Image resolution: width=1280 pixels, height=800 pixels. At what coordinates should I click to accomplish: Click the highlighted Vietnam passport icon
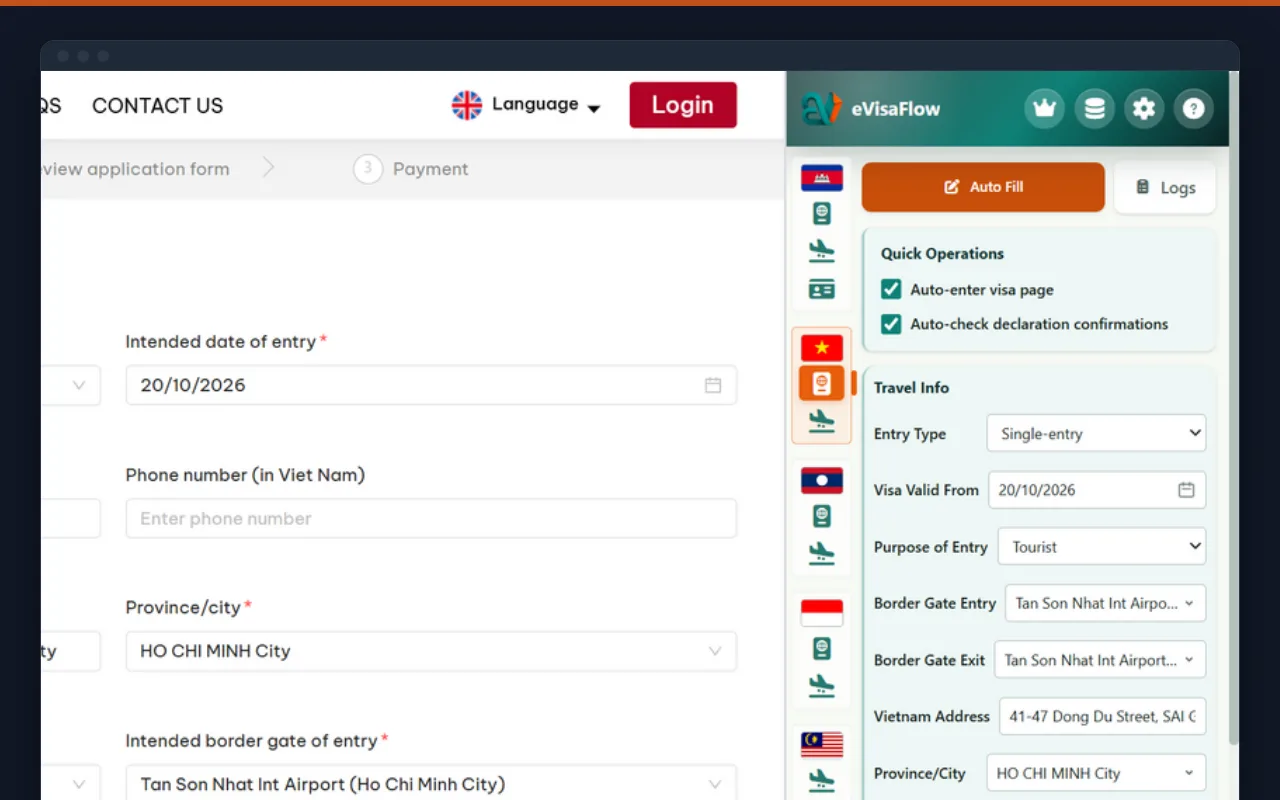click(x=822, y=383)
